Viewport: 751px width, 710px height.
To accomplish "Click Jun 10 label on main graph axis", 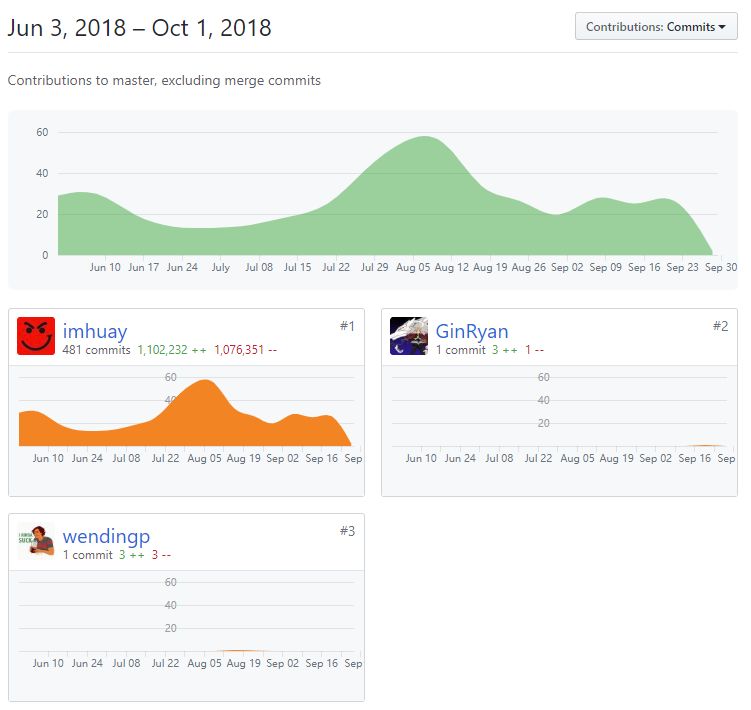I will point(105,267).
